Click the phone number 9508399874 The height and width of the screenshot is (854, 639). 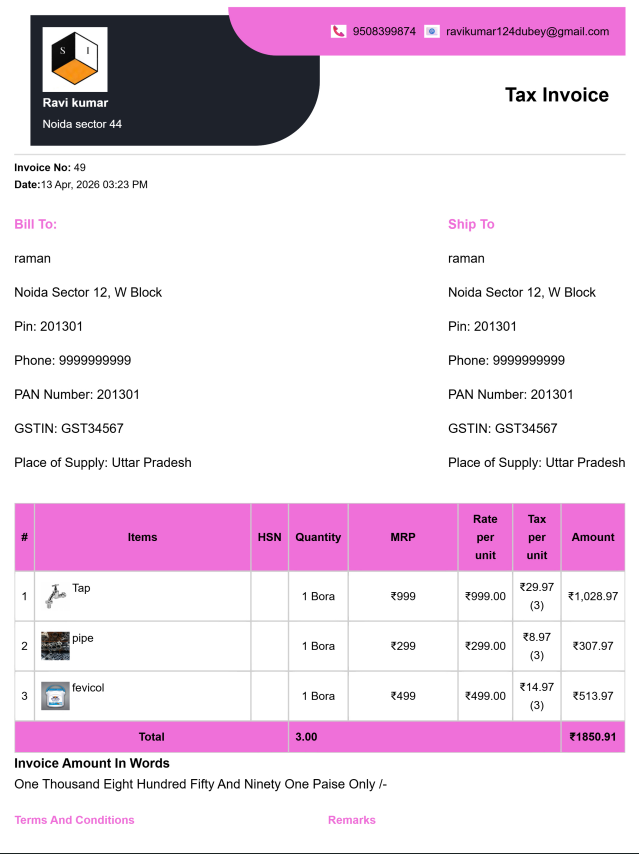(384, 31)
